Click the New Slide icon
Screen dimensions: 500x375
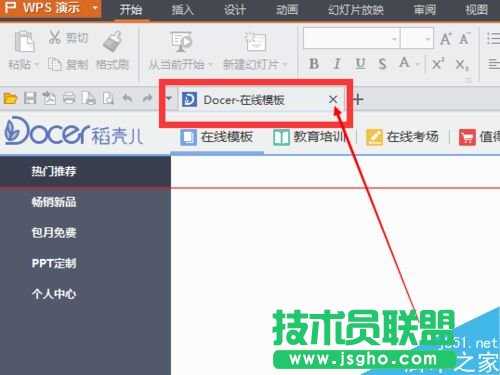click(x=255, y=42)
